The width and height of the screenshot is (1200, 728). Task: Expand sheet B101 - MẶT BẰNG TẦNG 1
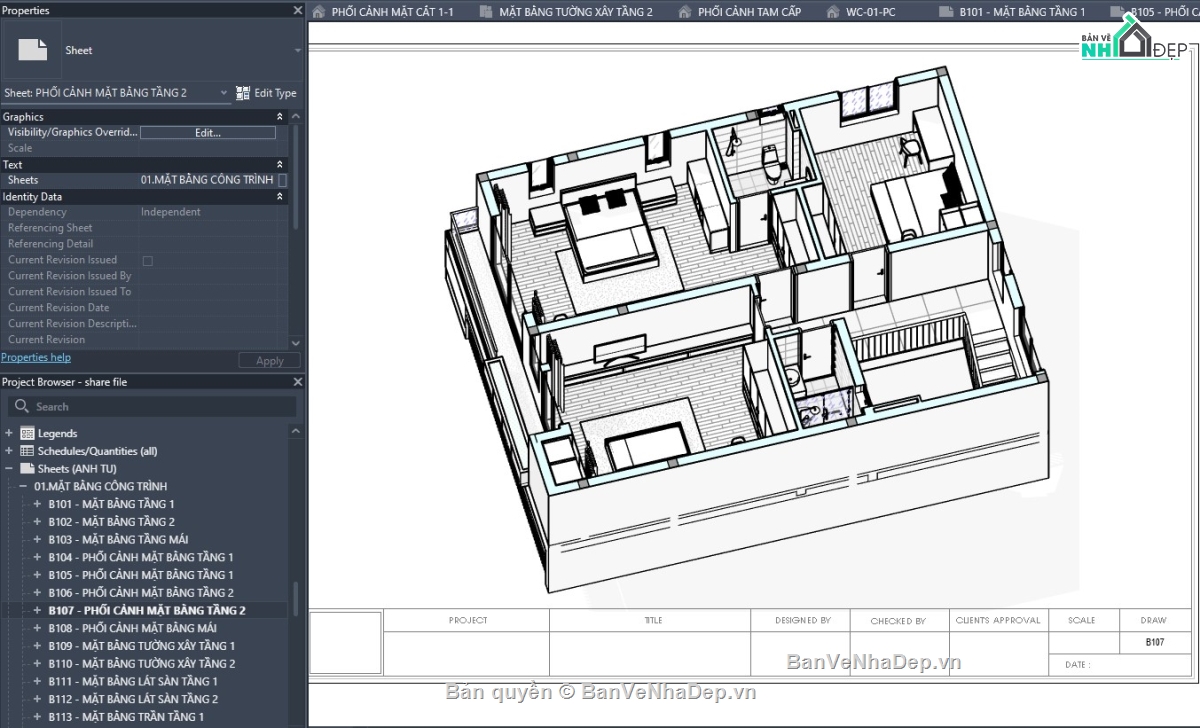tap(37, 504)
